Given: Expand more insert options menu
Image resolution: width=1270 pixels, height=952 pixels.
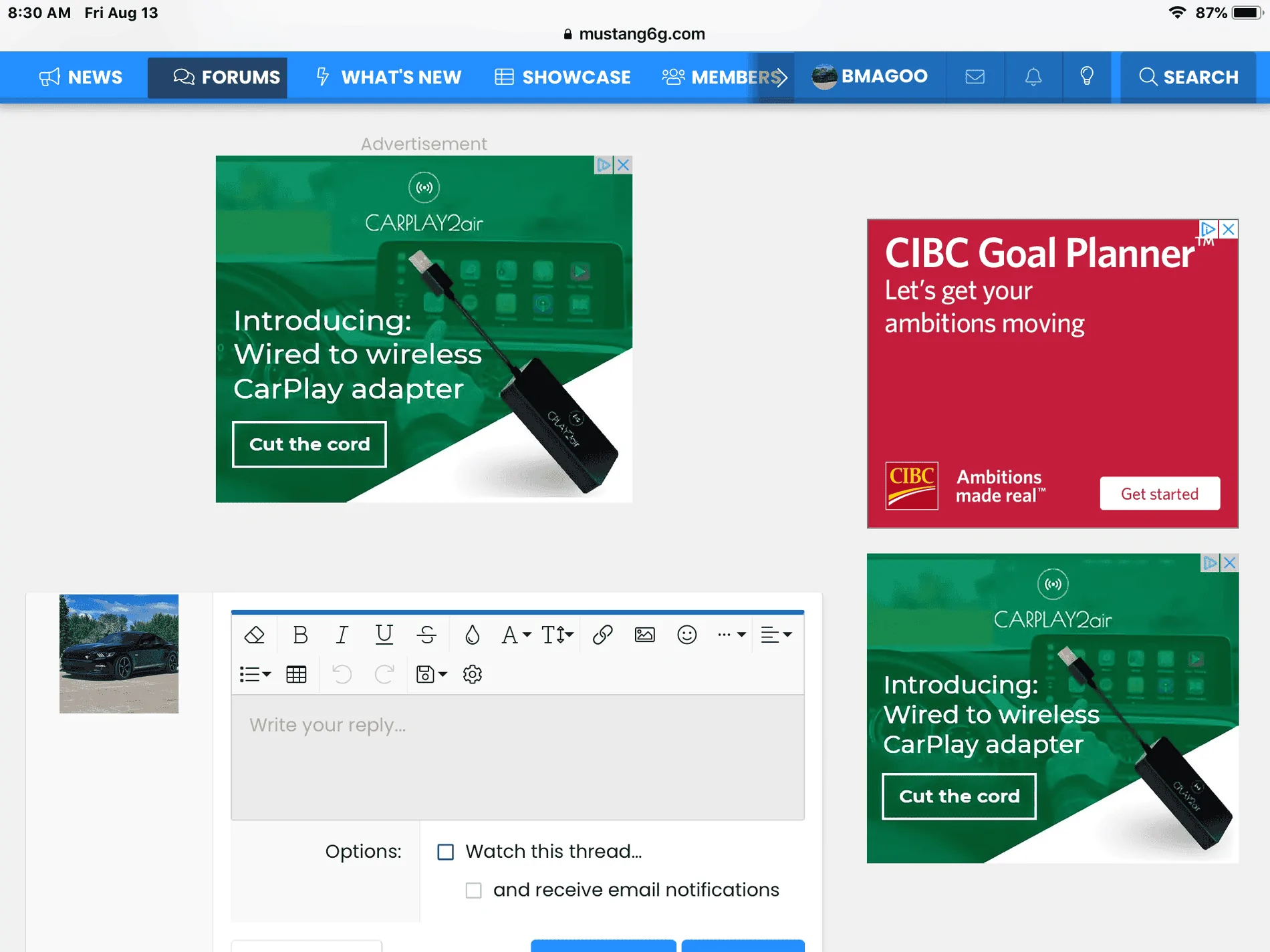Looking at the screenshot, I should click(731, 635).
